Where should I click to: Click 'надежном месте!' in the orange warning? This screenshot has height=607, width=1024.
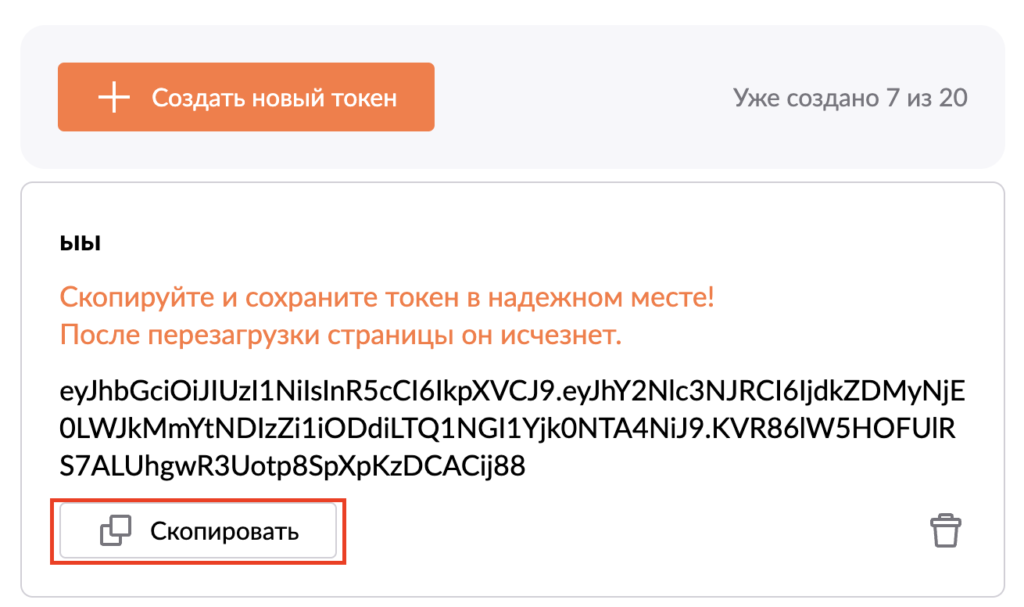601,298
